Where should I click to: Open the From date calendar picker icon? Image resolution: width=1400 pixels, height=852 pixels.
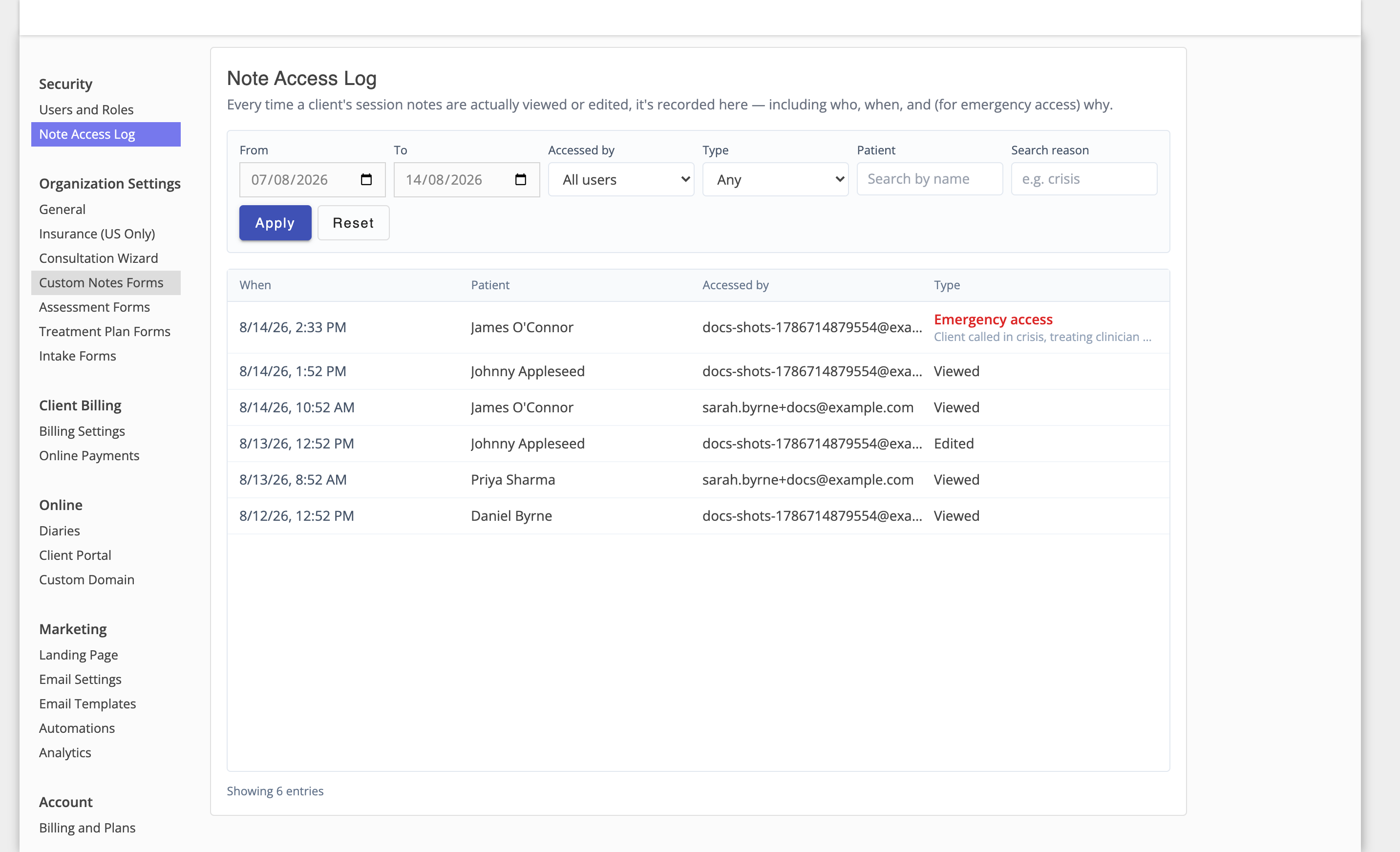366,180
